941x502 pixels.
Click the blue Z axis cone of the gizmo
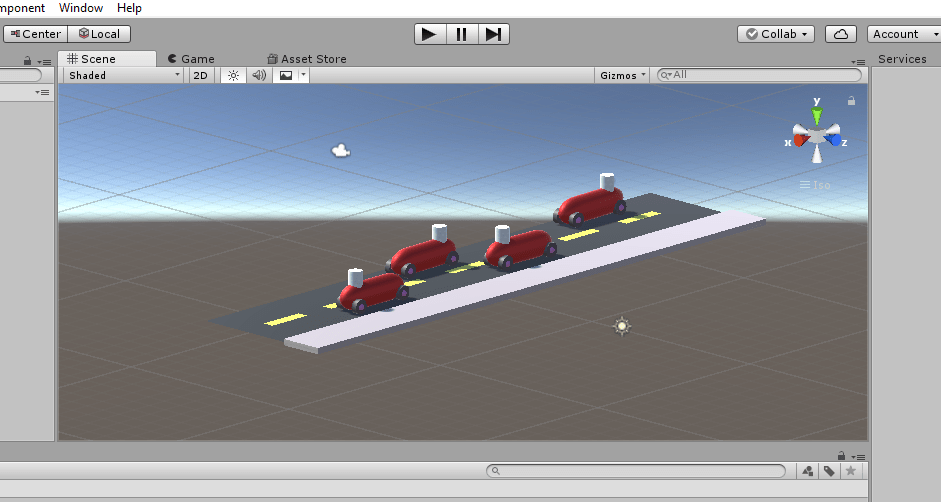(x=833, y=139)
